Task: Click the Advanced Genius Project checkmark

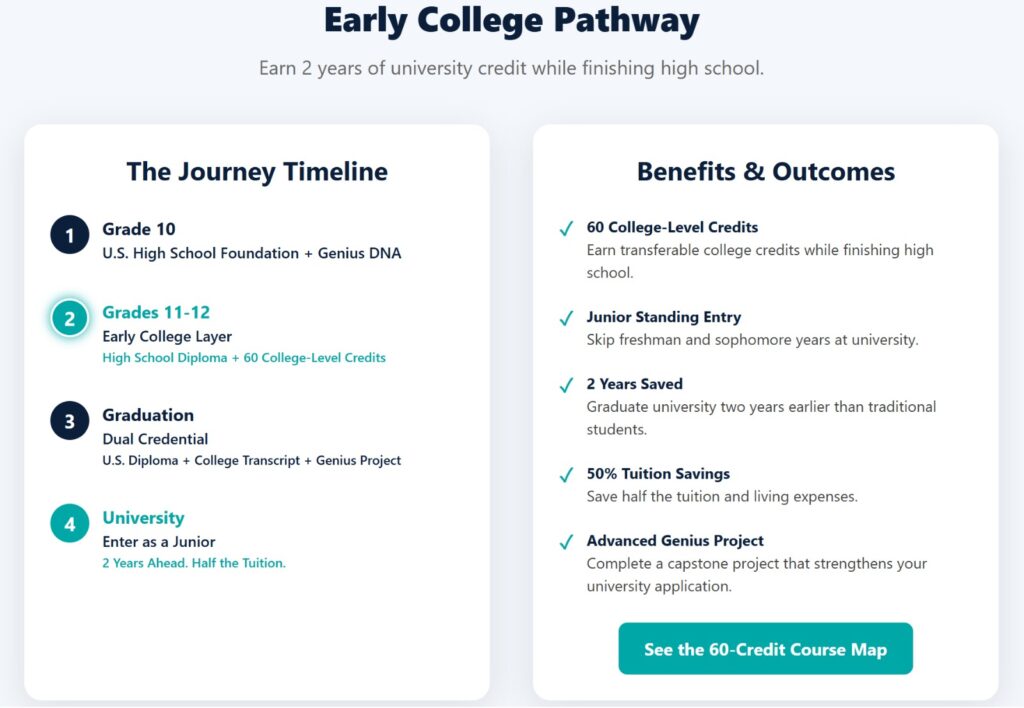Action: (x=566, y=543)
